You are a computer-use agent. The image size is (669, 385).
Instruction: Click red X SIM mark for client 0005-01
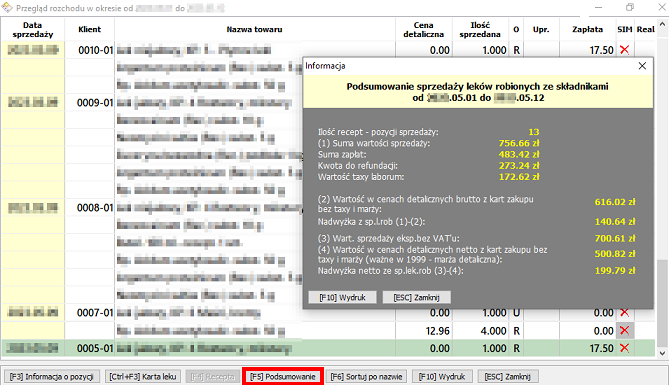click(x=625, y=348)
